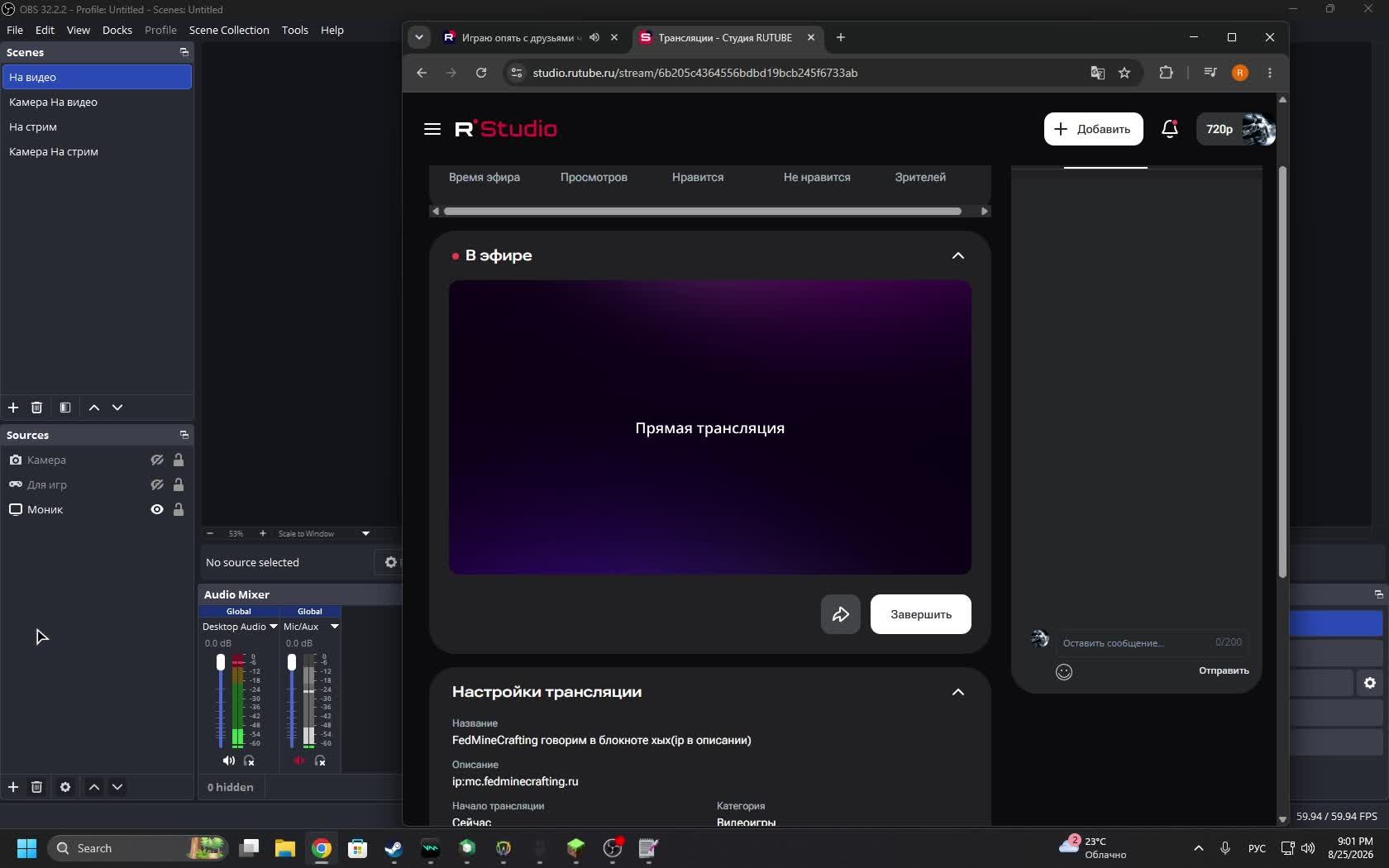Click the Добавить button
The height and width of the screenshot is (868, 1389).
tap(1094, 129)
